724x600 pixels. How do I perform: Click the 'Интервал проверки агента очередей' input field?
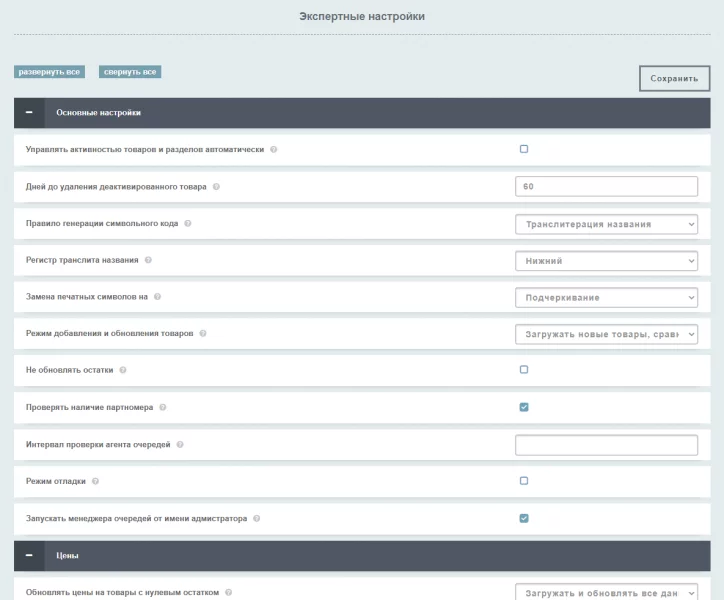click(x=606, y=445)
